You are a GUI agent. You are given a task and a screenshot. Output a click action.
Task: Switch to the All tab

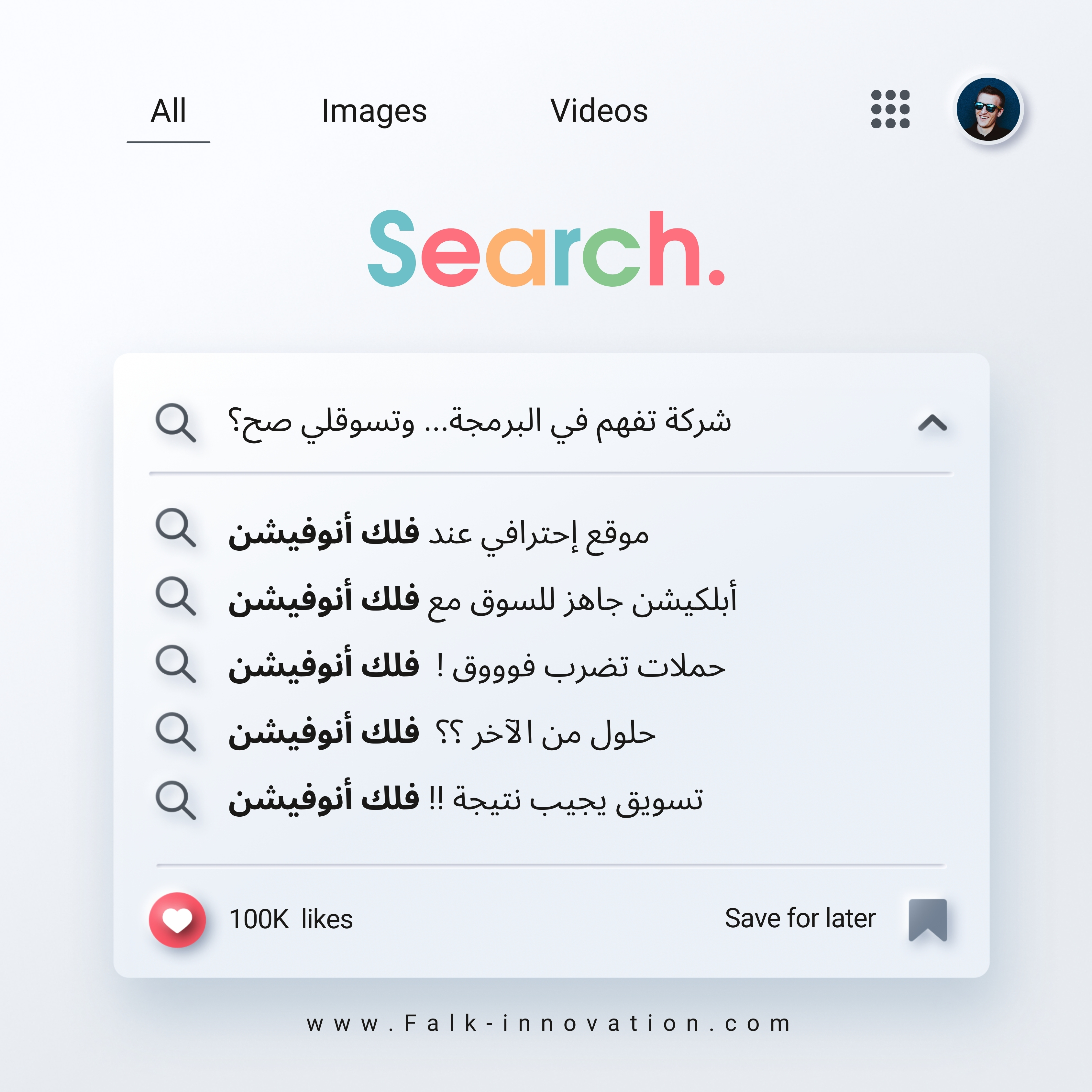[x=169, y=111]
